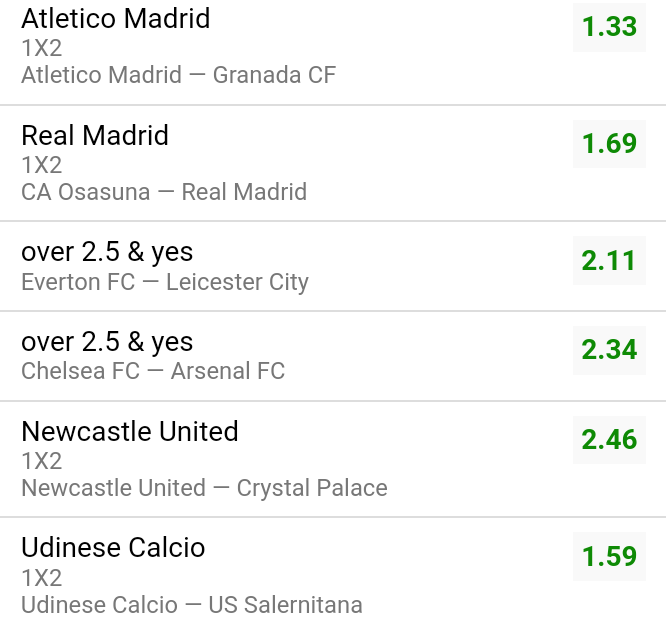666x624 pixels.
Task: View the CA Osasuna — Real Madrid match
Action: tap(164, 192)
